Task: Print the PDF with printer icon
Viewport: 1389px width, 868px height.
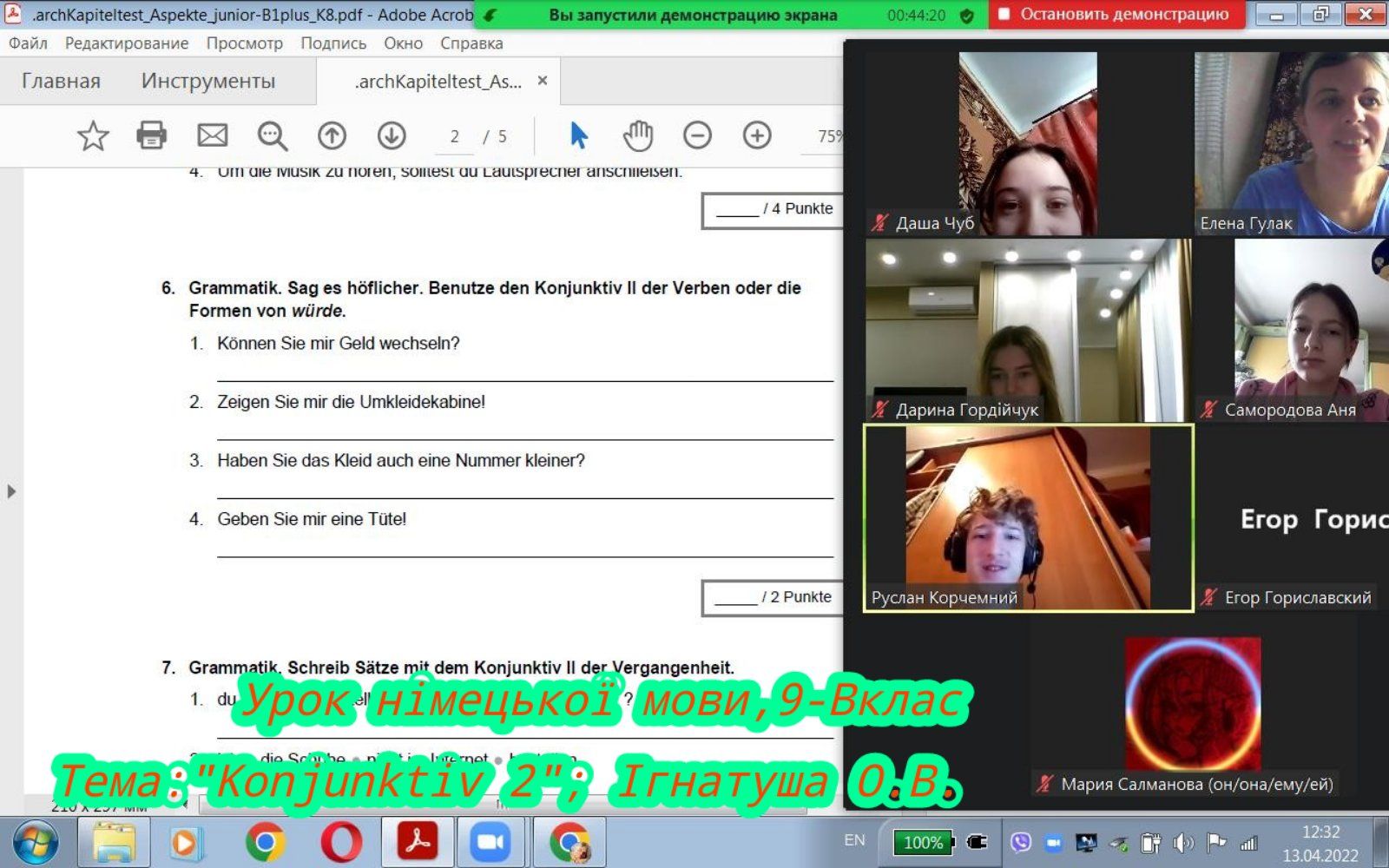Action: pos(152,135)
